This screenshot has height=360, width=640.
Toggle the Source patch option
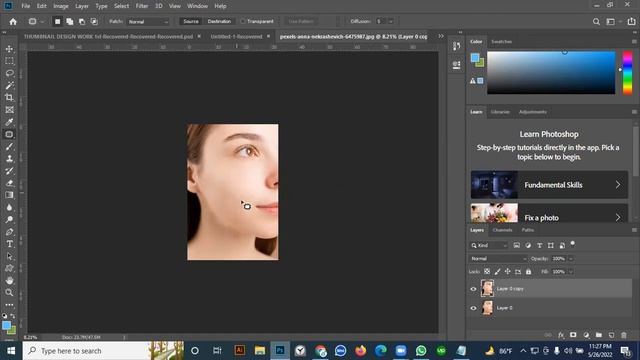191,21
